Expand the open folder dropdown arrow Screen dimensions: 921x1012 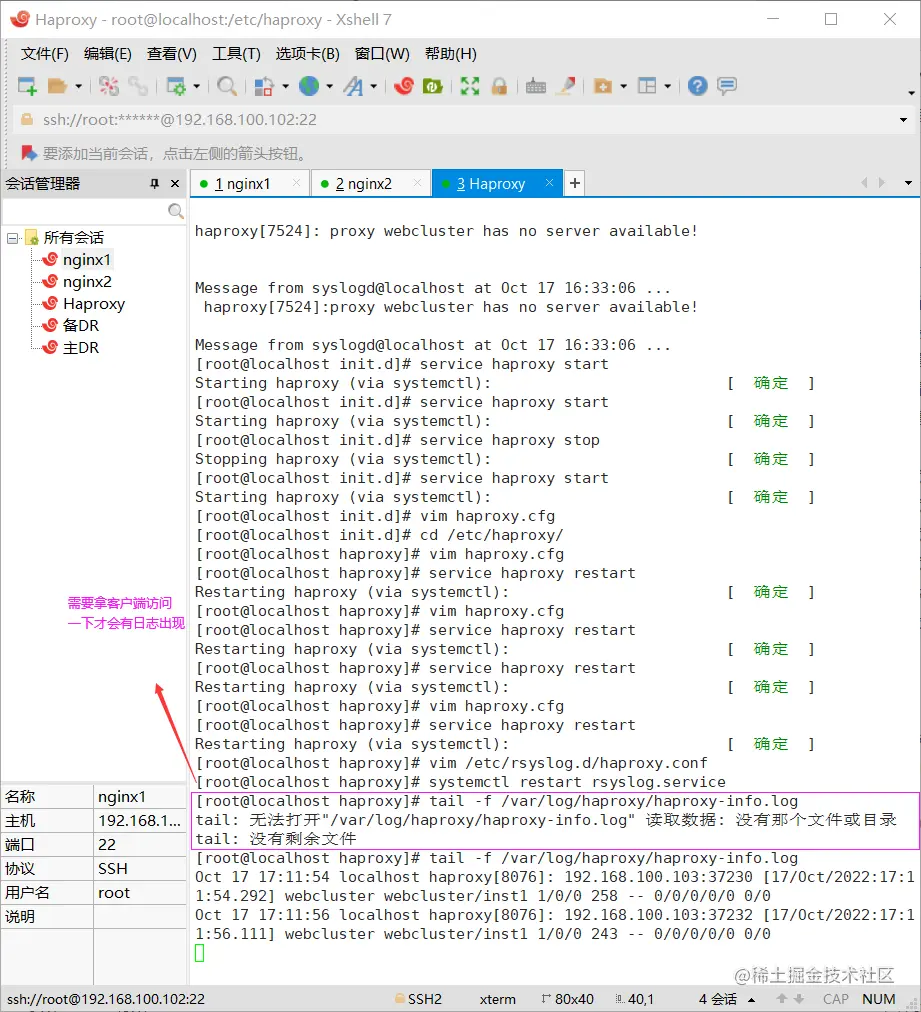79,86
